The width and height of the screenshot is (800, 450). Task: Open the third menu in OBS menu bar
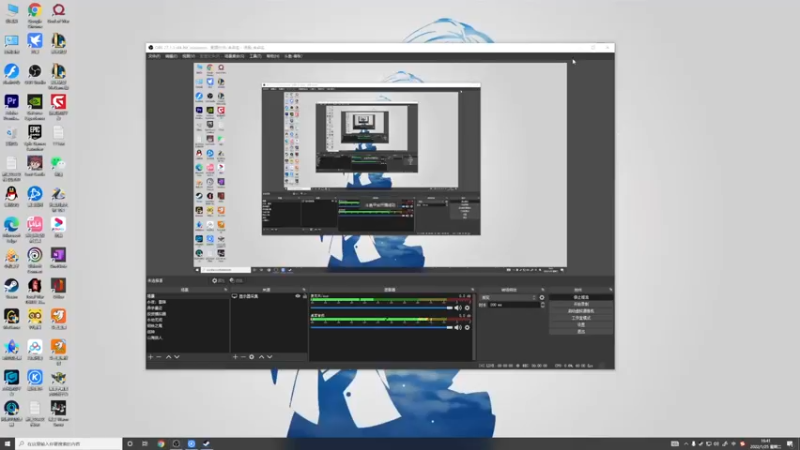click(188, 56)
